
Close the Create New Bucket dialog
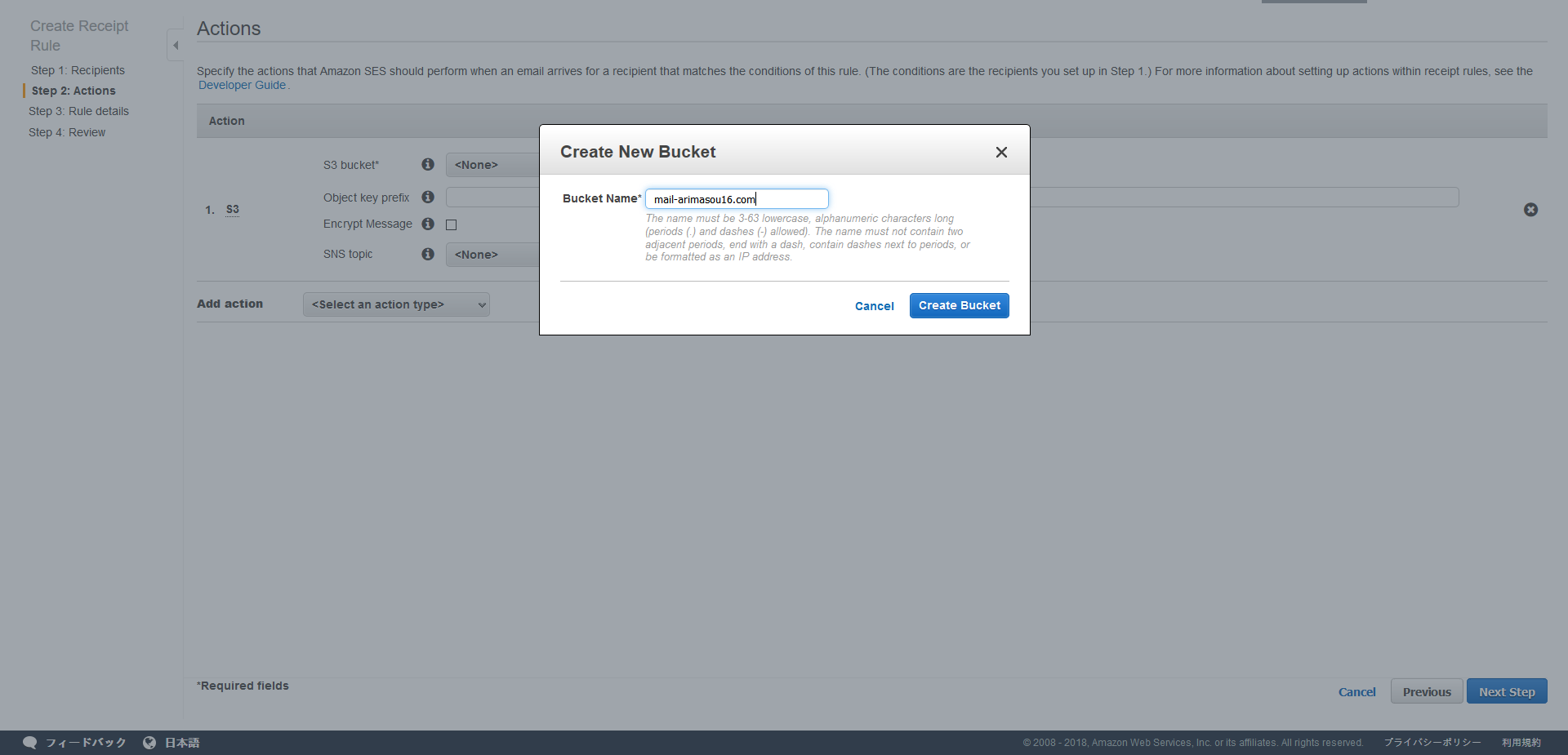click(x=1001, y=153)
